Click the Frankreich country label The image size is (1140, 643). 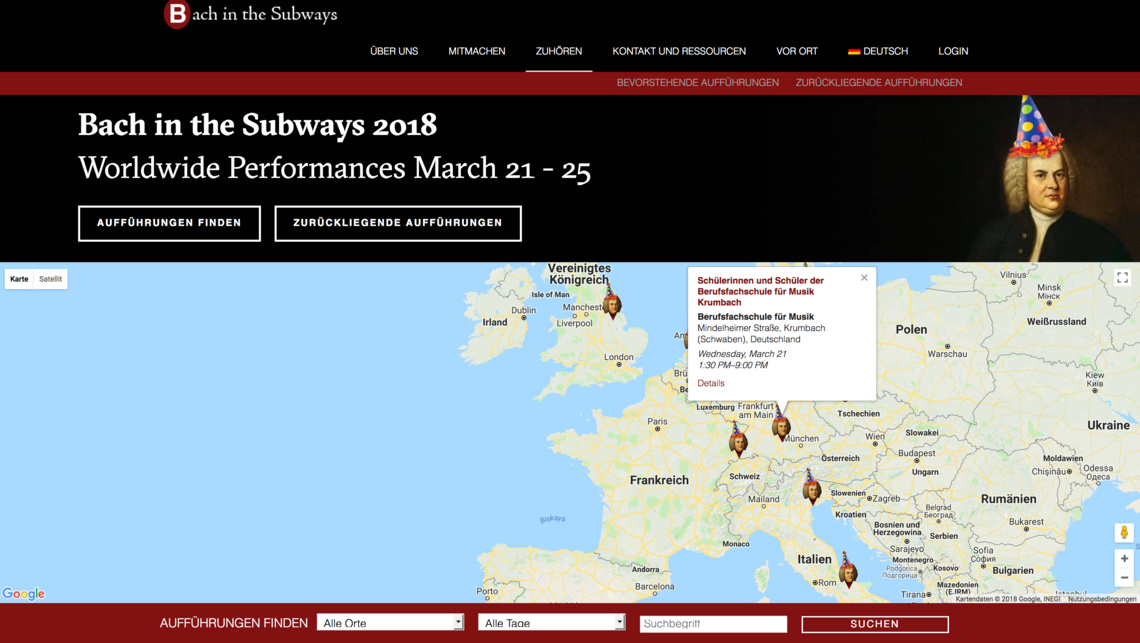659,480
